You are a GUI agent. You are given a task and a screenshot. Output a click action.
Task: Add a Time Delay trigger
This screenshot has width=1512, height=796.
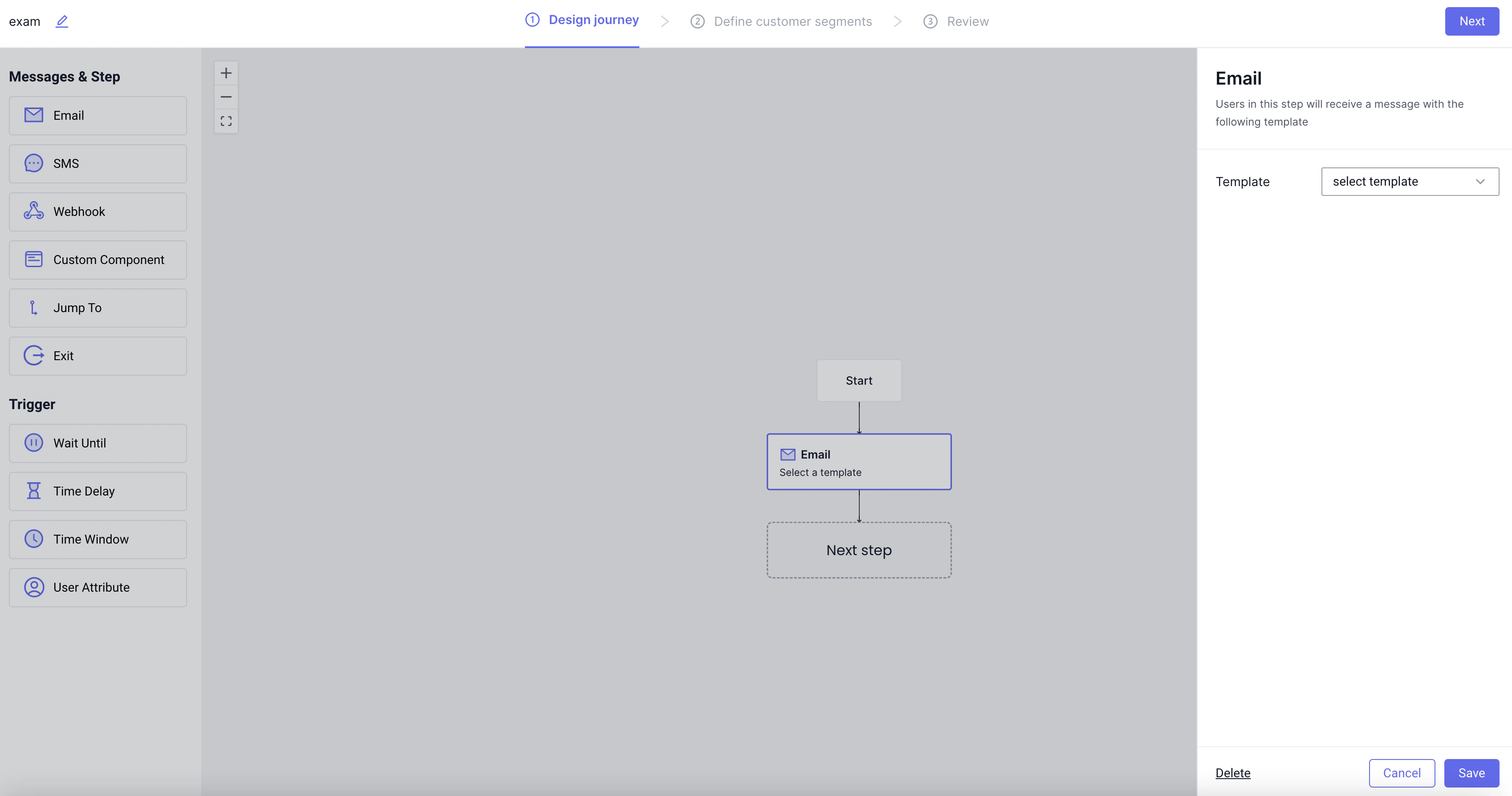click(98, 491)
